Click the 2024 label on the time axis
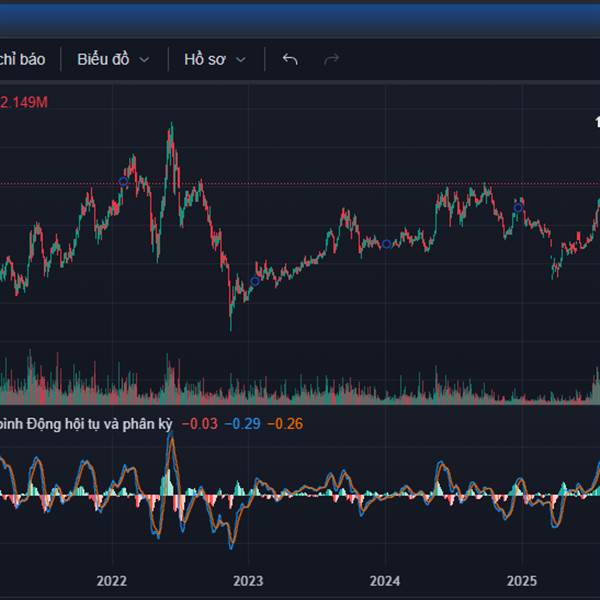The height and width of the screenshot is (600, 600). [x=384, y=580]
